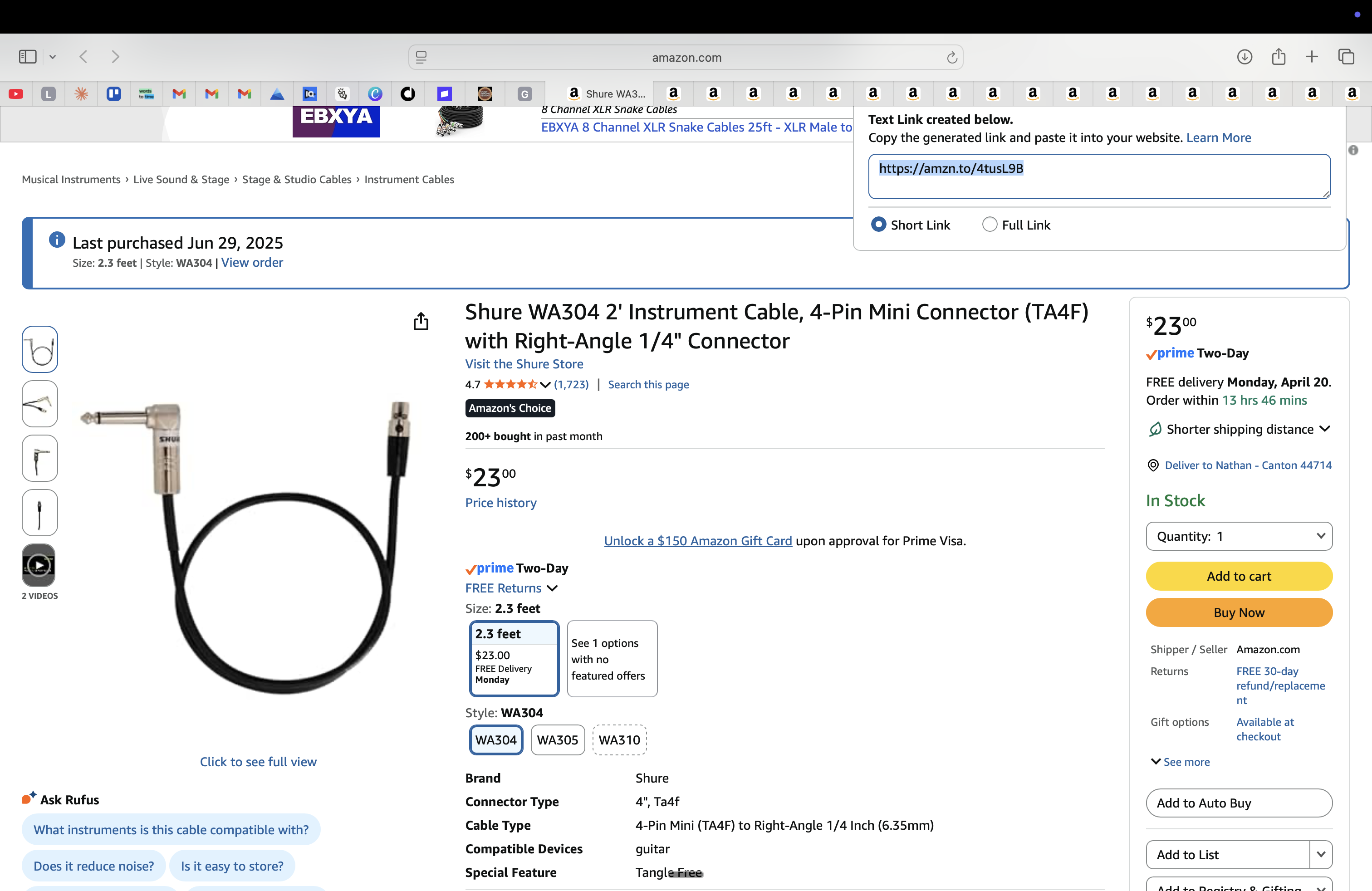
Task: Go forward to the next page
Action: pyautogui.click(x=115, y=56)
